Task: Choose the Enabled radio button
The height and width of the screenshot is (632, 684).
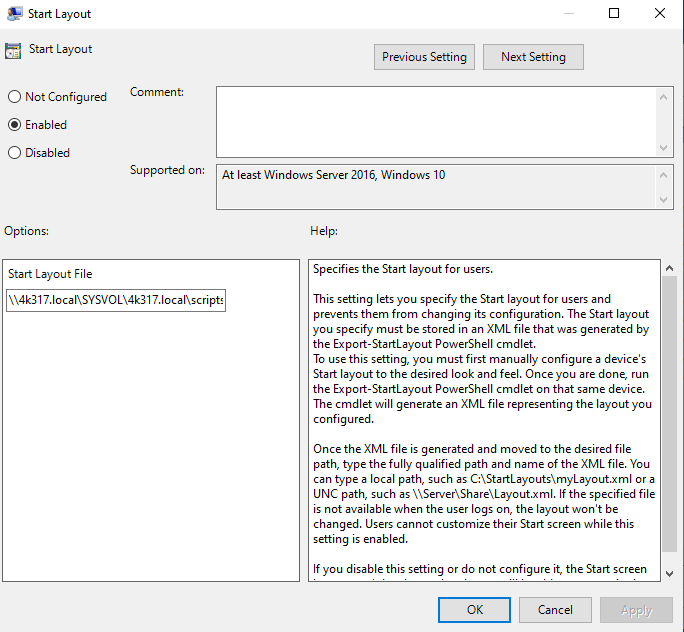Action: [14, 125]
